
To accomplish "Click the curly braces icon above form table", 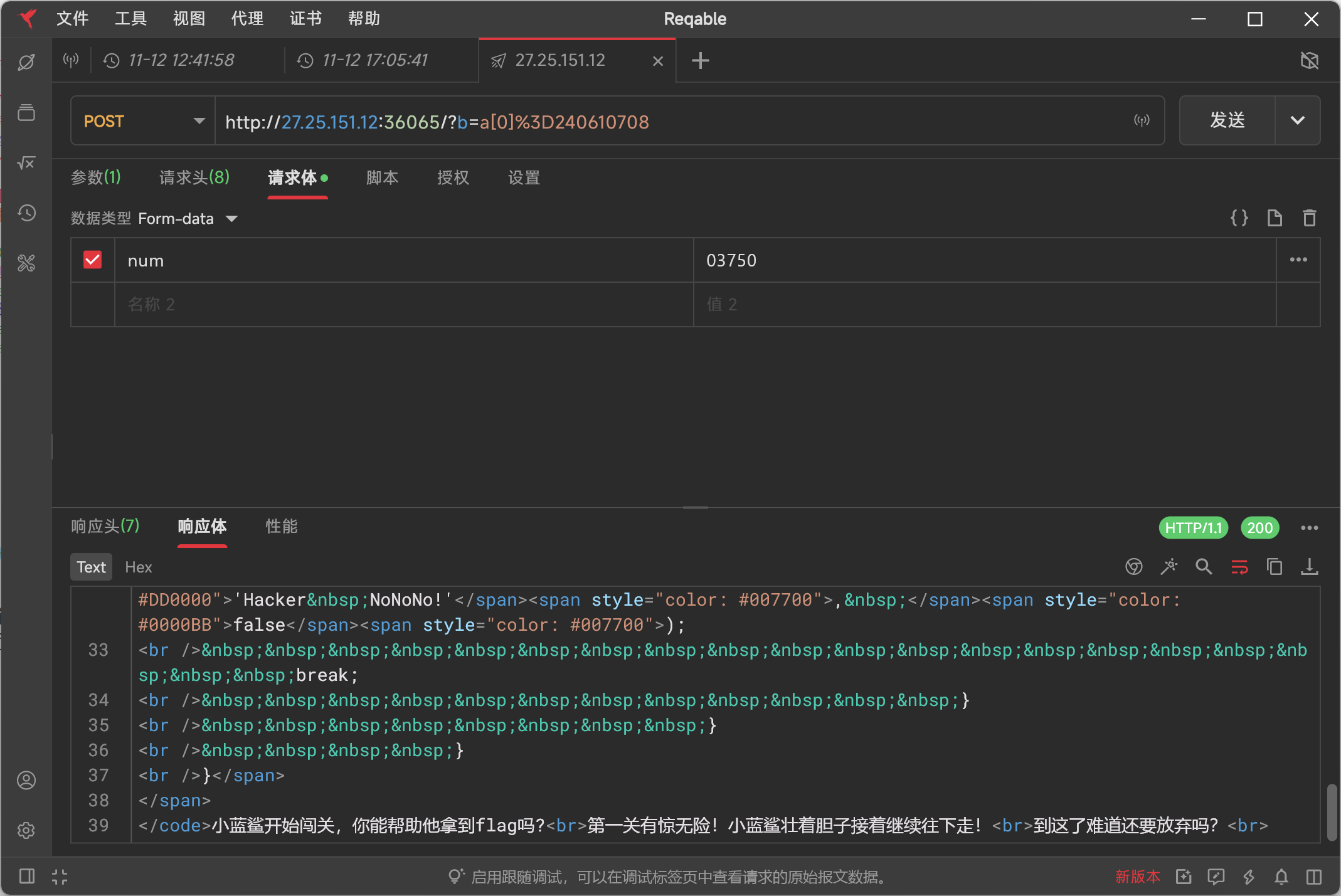I will pyautogui.click(x=1239, y=218).
